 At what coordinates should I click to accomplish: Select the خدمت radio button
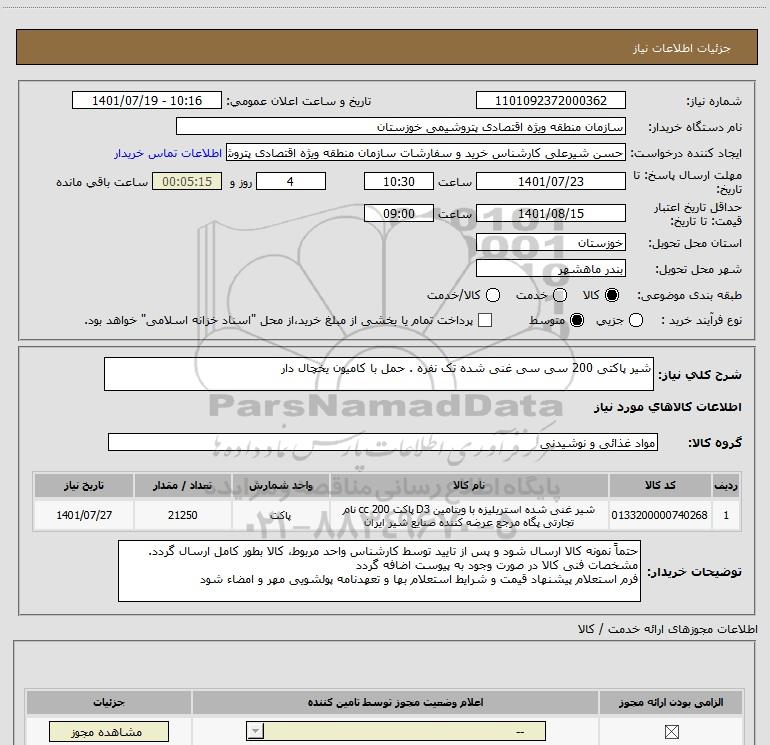(x=560, y=295)
